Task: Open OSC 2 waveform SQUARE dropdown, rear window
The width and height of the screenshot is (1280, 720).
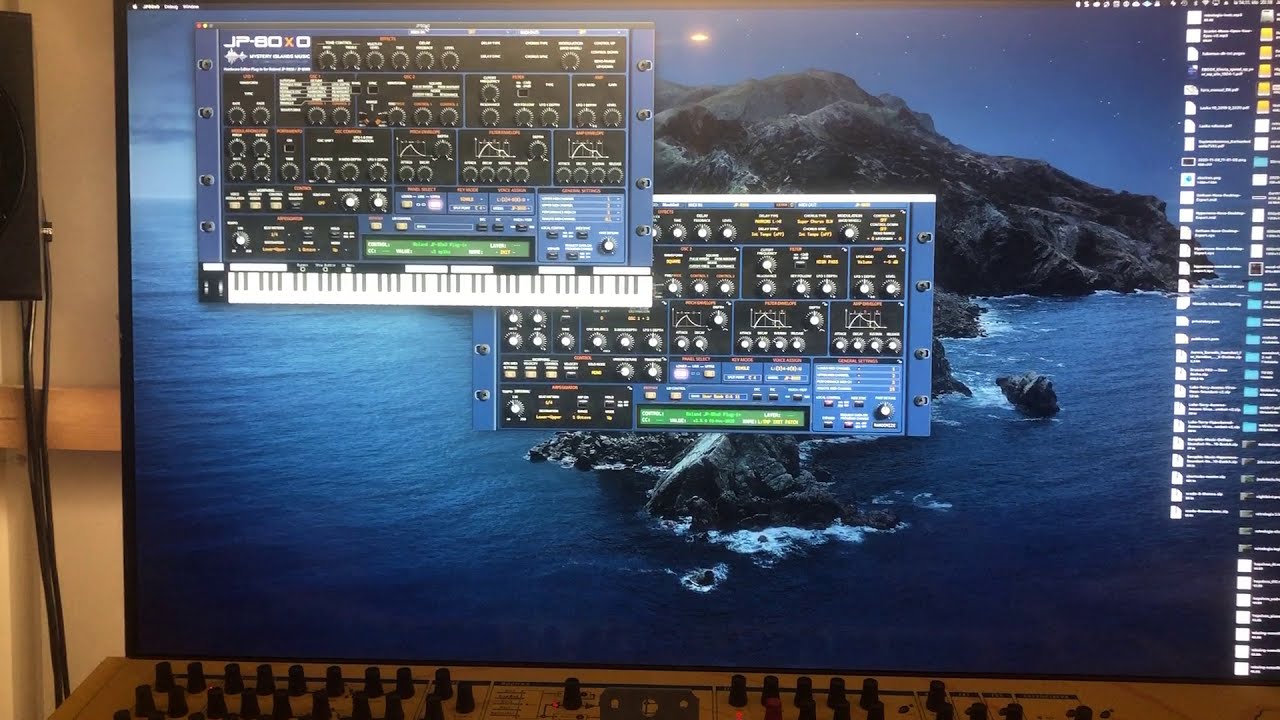Action: [673, 261]
